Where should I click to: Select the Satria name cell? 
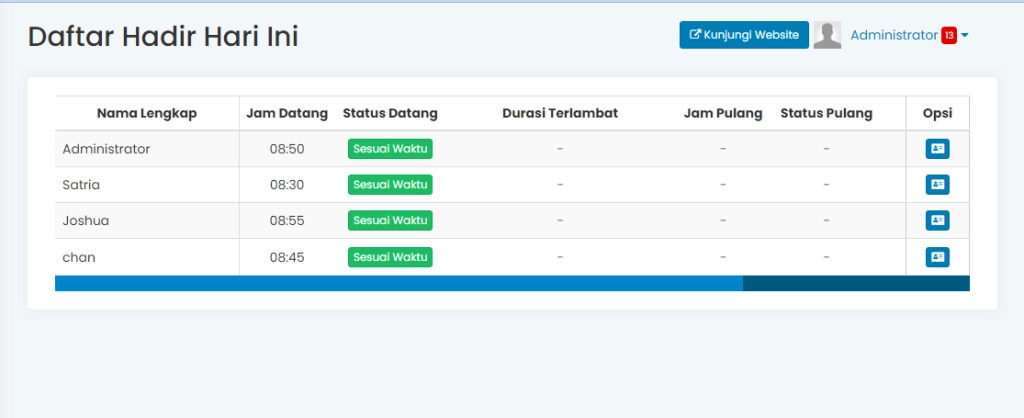click(x=81, y=185)
